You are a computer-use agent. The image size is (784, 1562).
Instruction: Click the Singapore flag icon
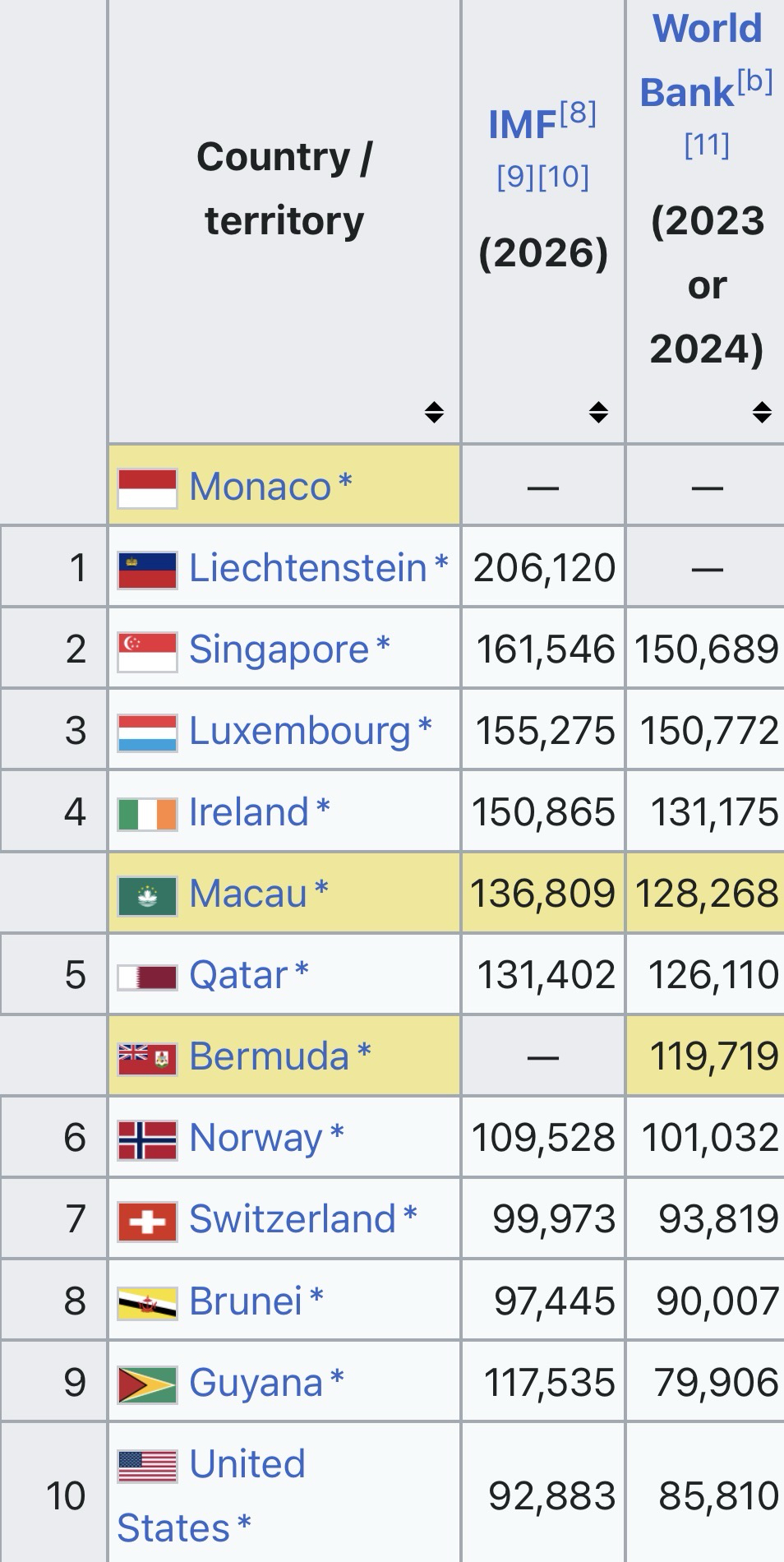[147, 651]
